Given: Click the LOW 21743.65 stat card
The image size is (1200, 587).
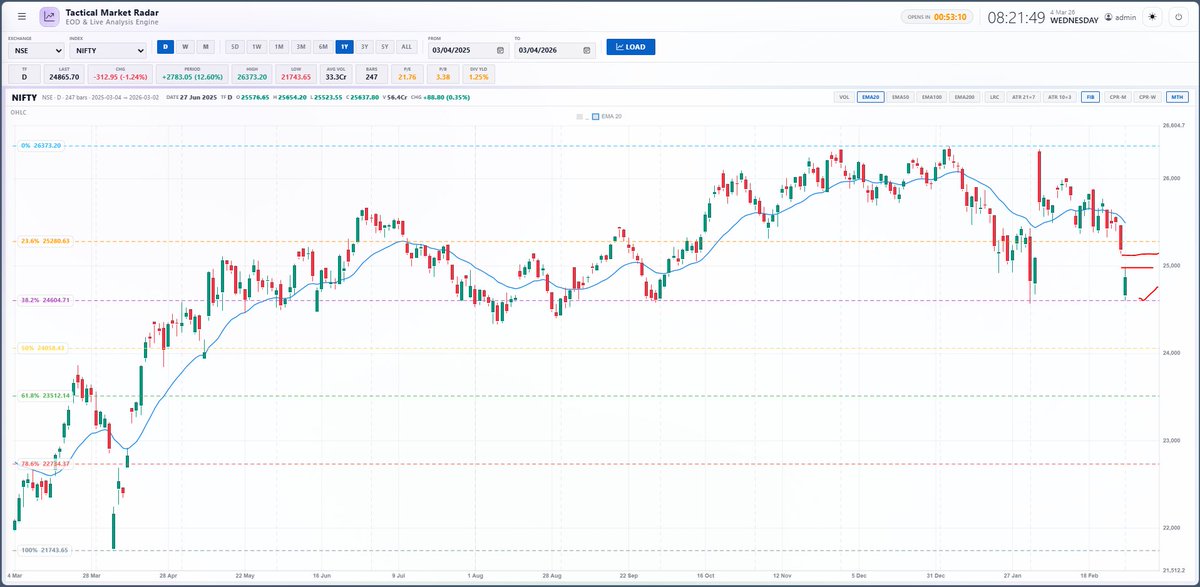Looking at the screenshot, I should tap(295, 73).
